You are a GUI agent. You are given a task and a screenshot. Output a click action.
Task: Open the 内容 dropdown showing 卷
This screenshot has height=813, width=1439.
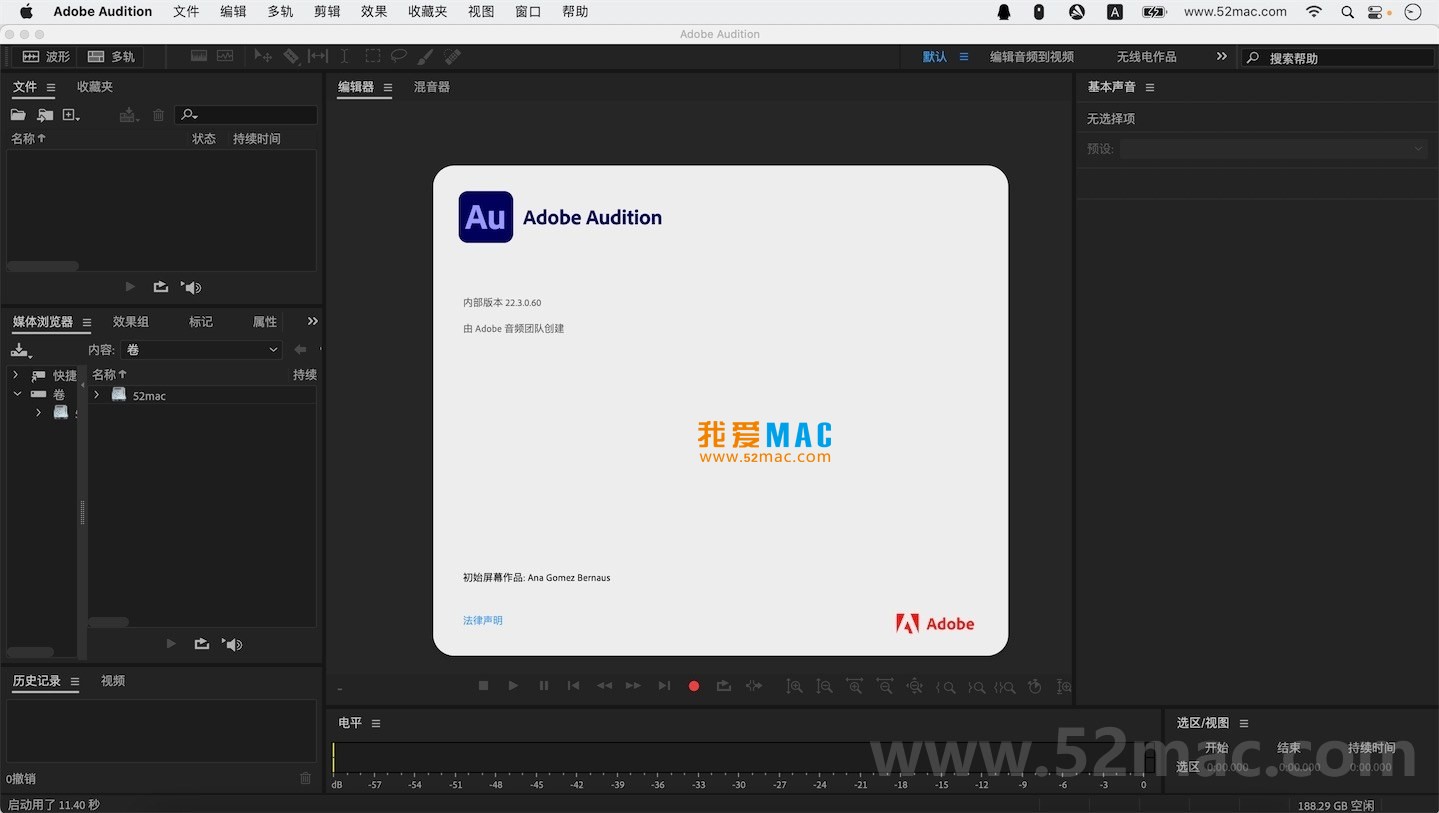pos(202,349)
